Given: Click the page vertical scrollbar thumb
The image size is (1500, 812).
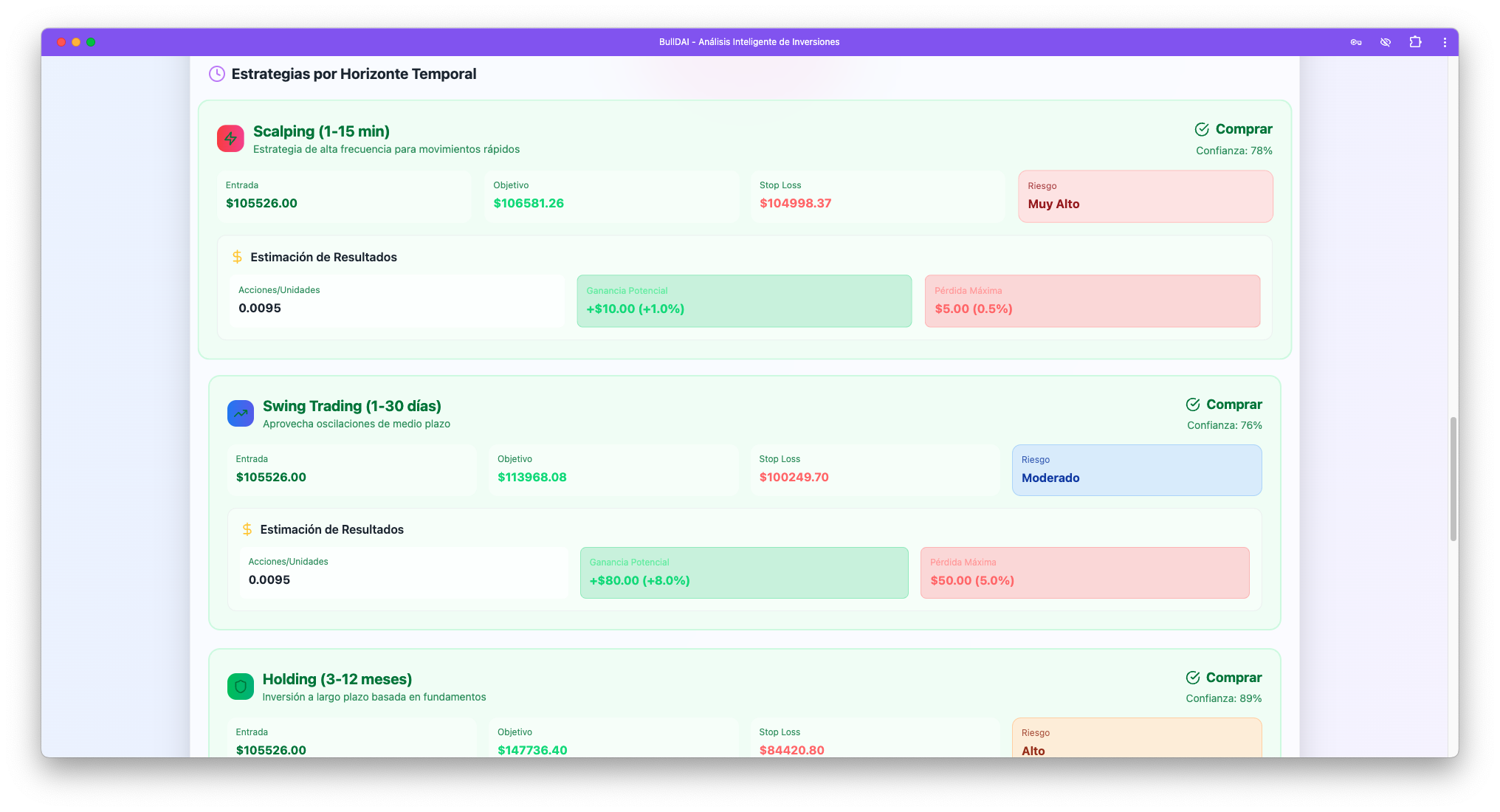Looking at the screenshot, I should 1453,478.
